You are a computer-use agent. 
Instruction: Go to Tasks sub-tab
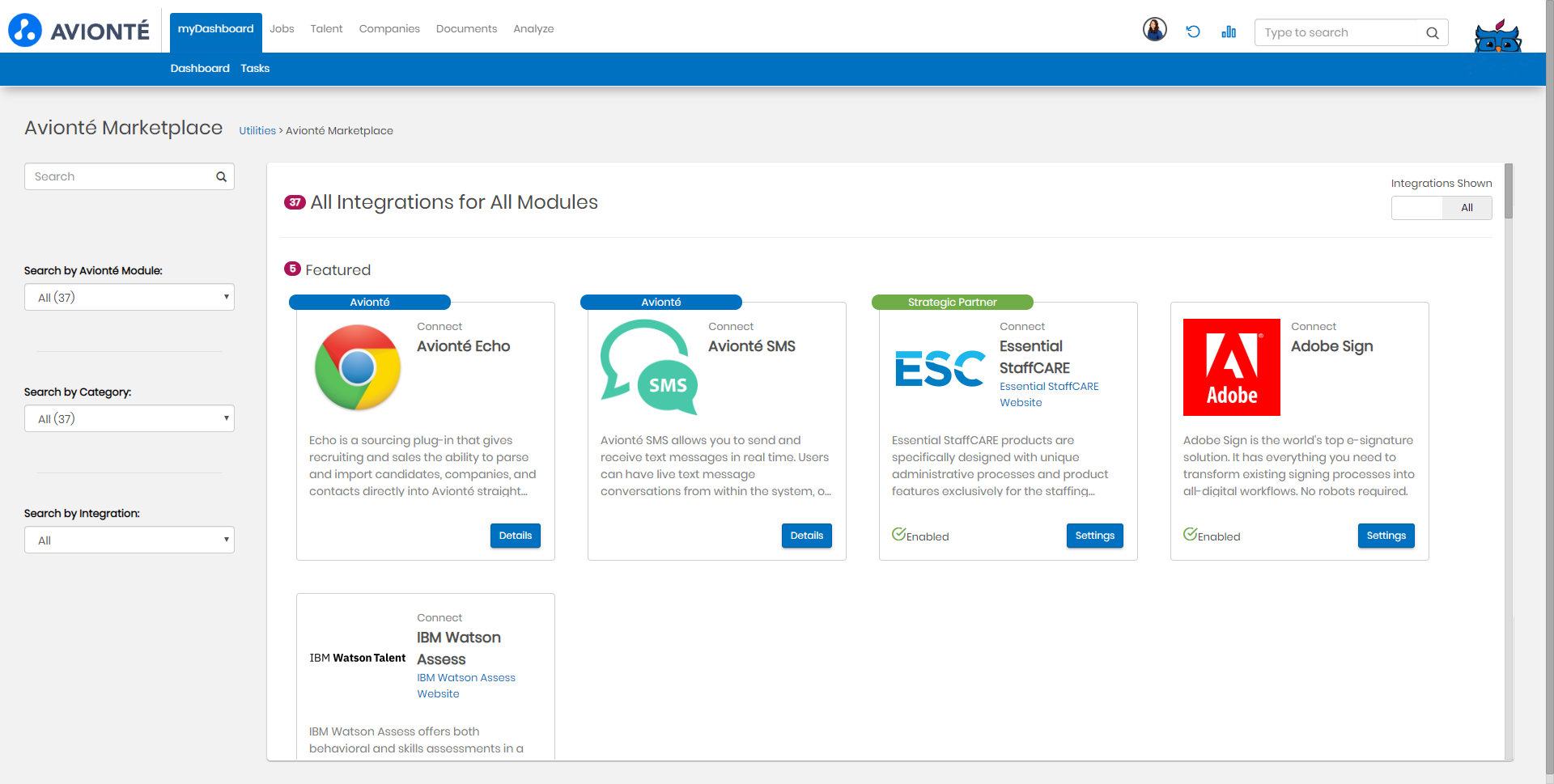(255, 69)
